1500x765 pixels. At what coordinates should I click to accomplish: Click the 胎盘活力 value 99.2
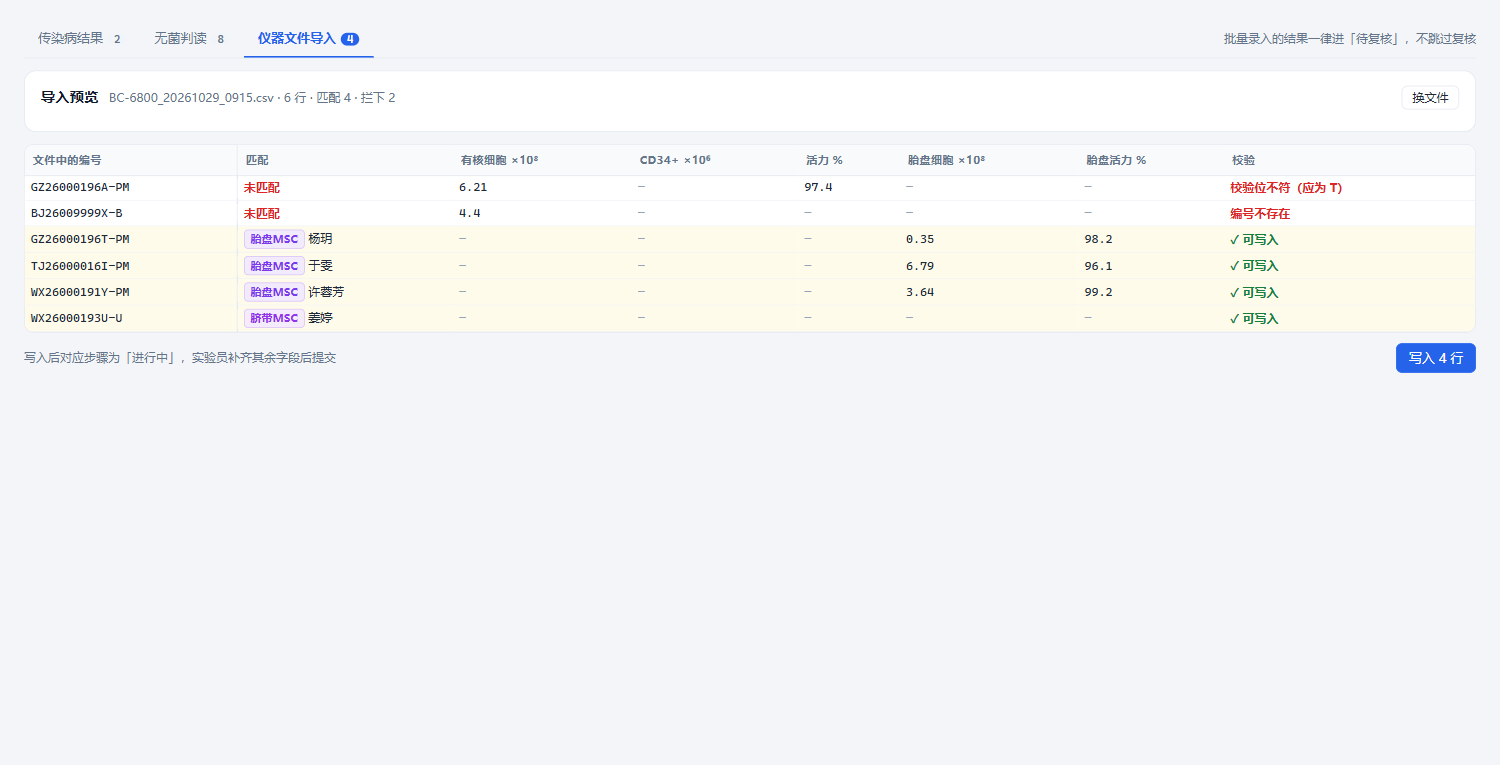click(1098, 292)
